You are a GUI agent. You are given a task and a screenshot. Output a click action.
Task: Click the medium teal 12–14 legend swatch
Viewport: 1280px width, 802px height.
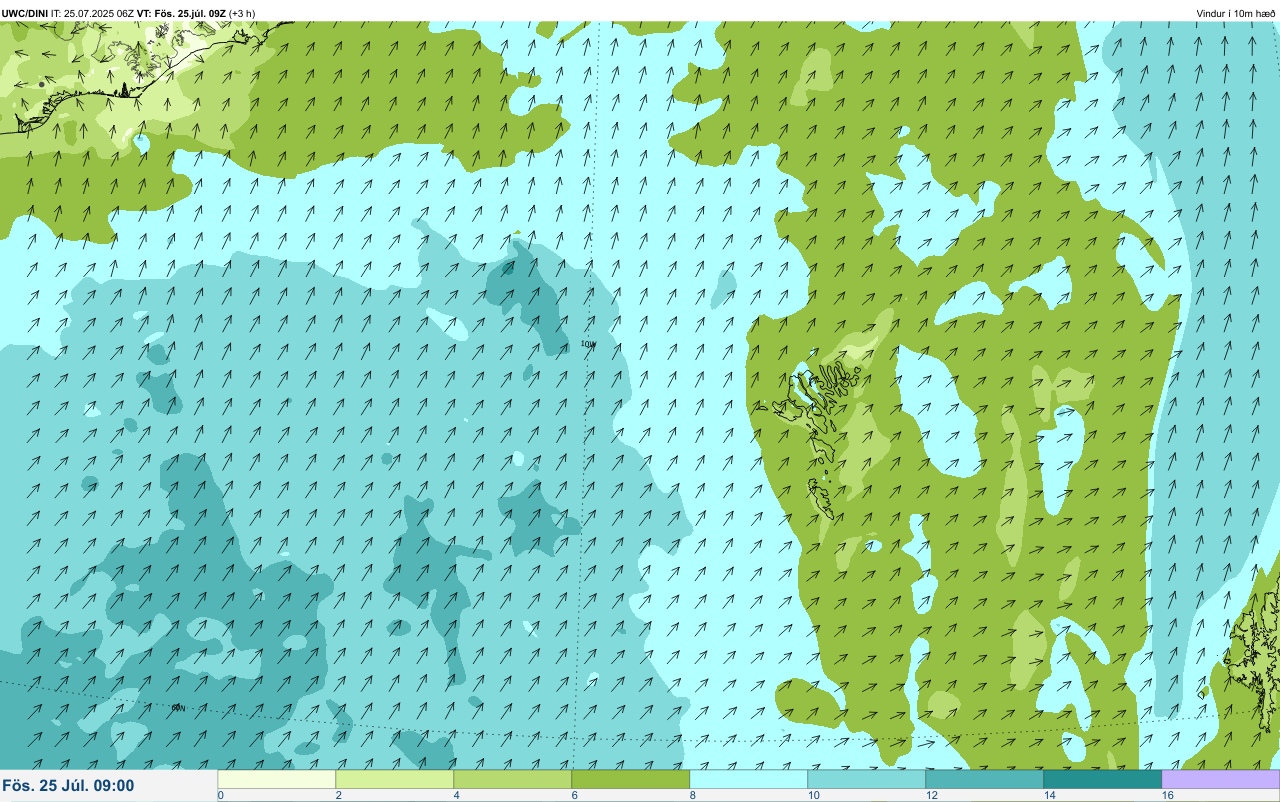tap(984, 779)
